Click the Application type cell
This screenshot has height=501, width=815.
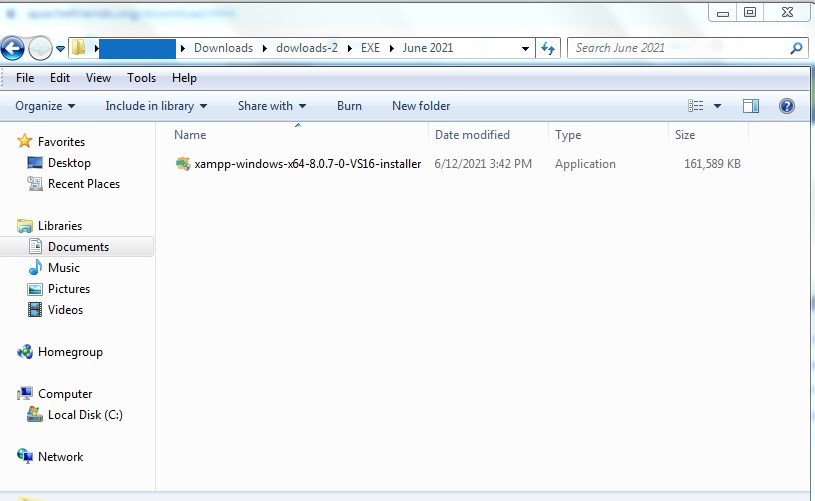585,164
